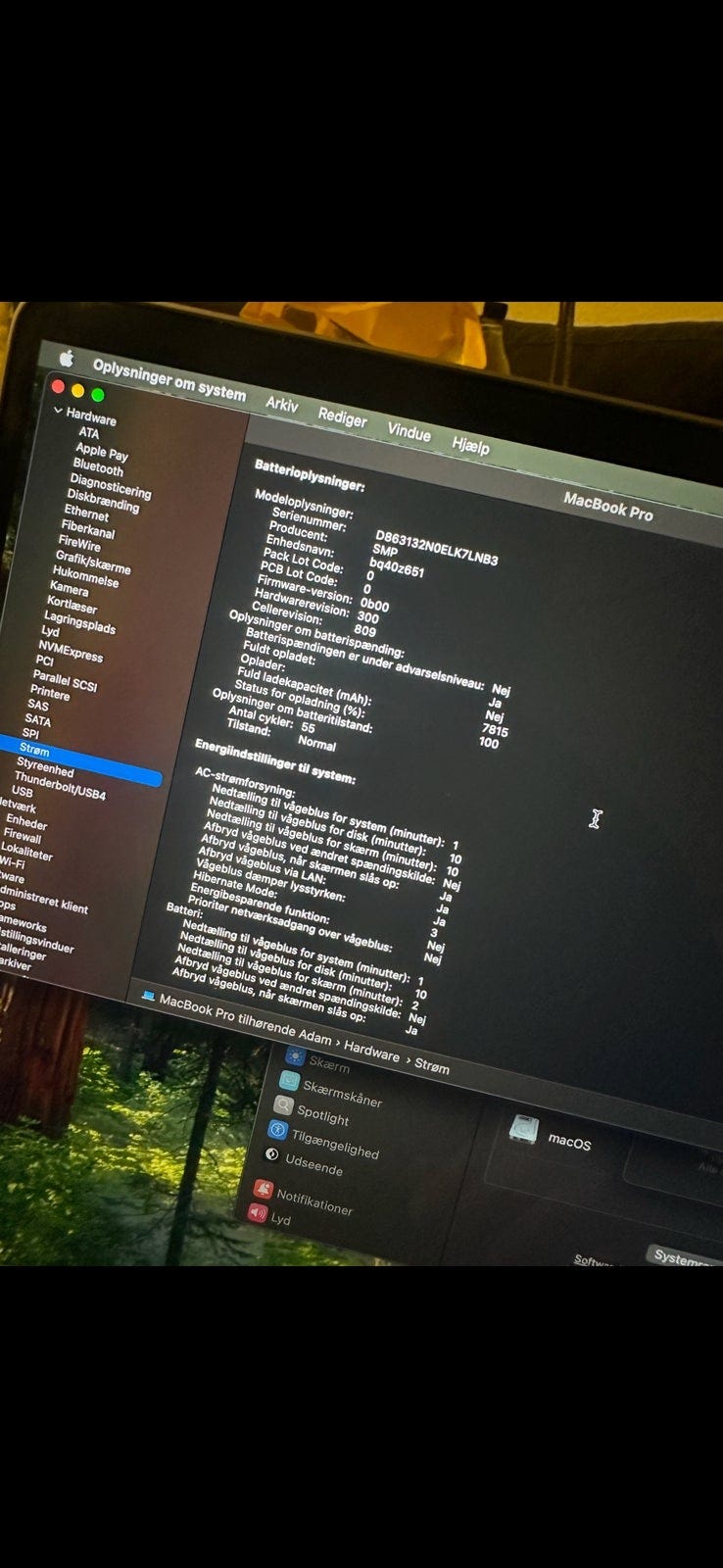
Task: Select Diskbrænding in the sidebar
Action: click(x=103, y=502)
